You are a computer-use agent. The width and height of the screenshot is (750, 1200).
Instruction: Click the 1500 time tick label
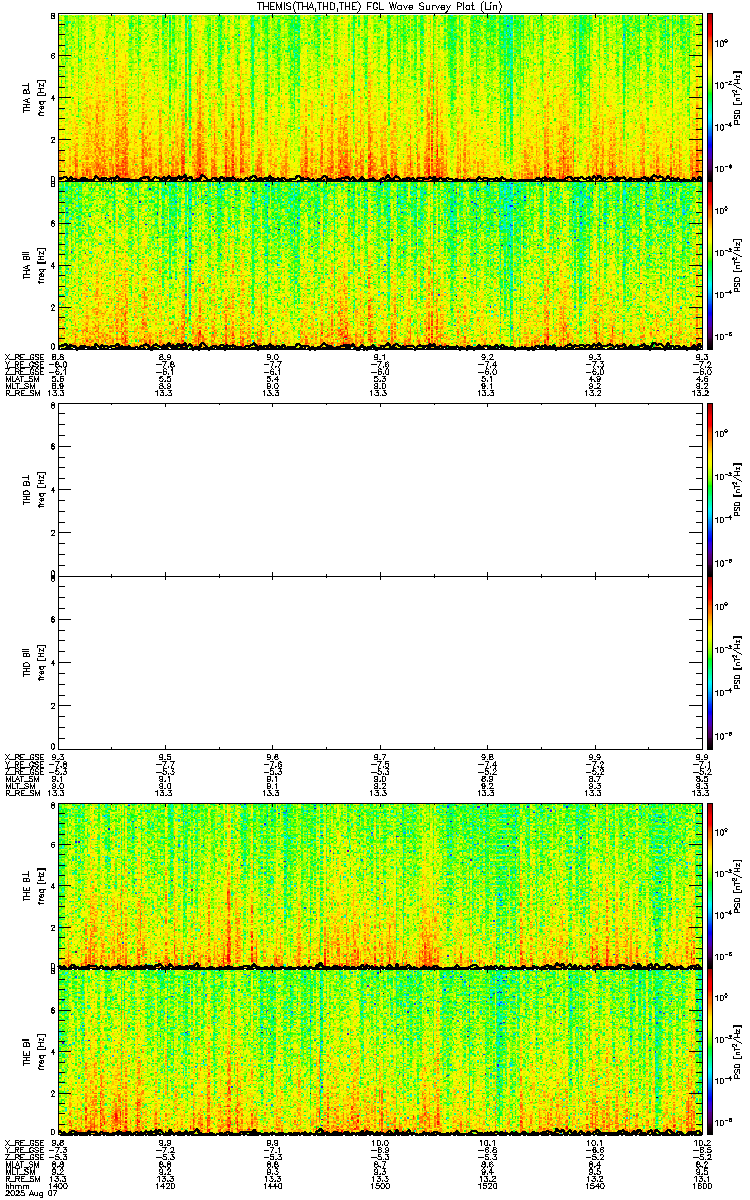coord(379,1188)
